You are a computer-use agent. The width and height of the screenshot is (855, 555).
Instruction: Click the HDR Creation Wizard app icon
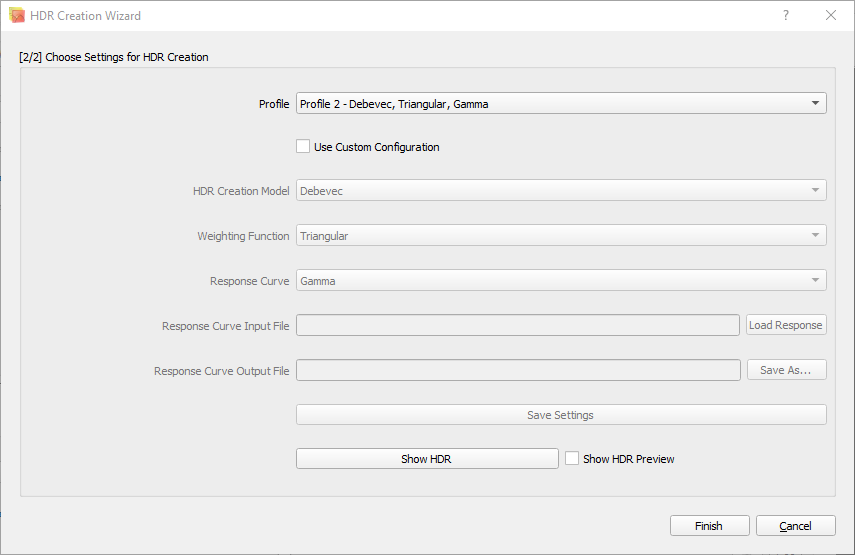[x=17, y=16]
